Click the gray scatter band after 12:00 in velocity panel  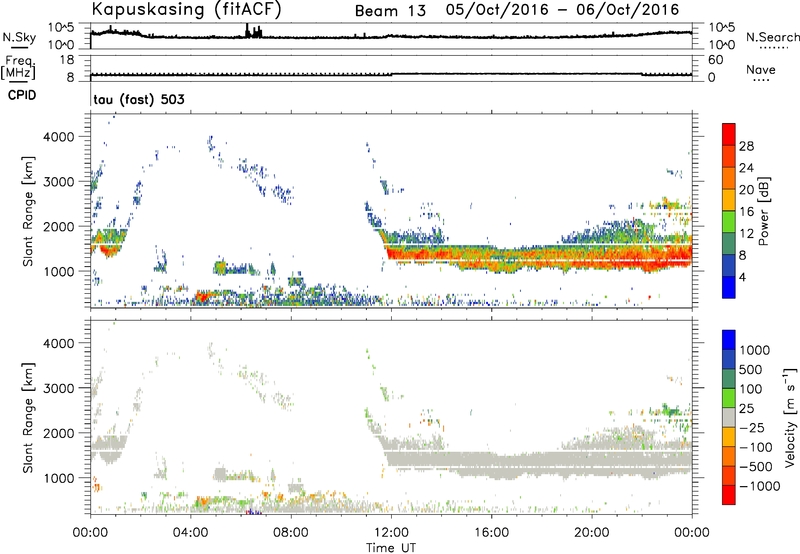[538, 463]
